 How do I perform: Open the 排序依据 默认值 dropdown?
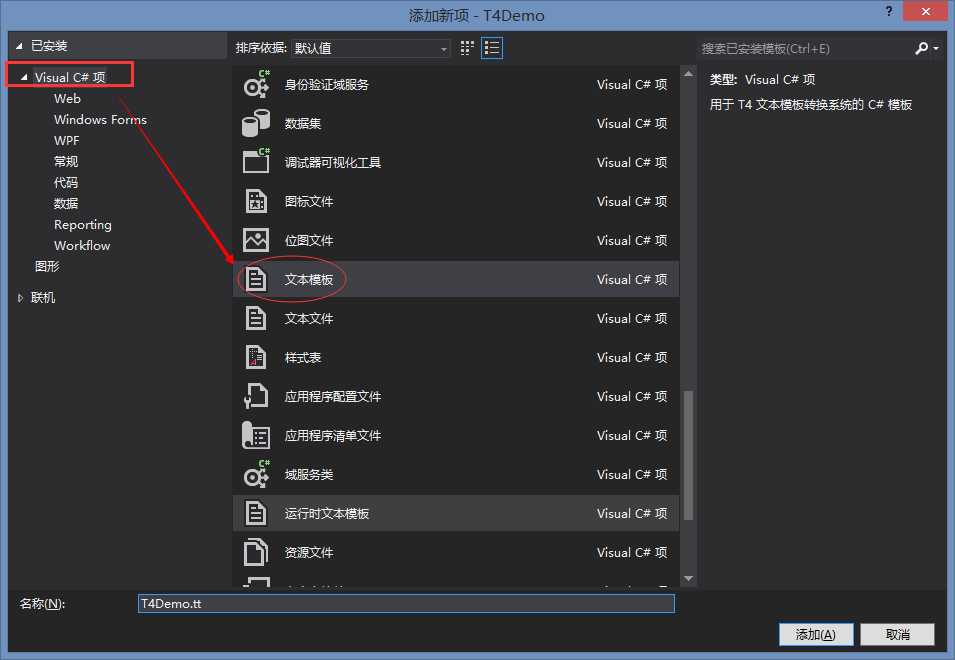371,48
